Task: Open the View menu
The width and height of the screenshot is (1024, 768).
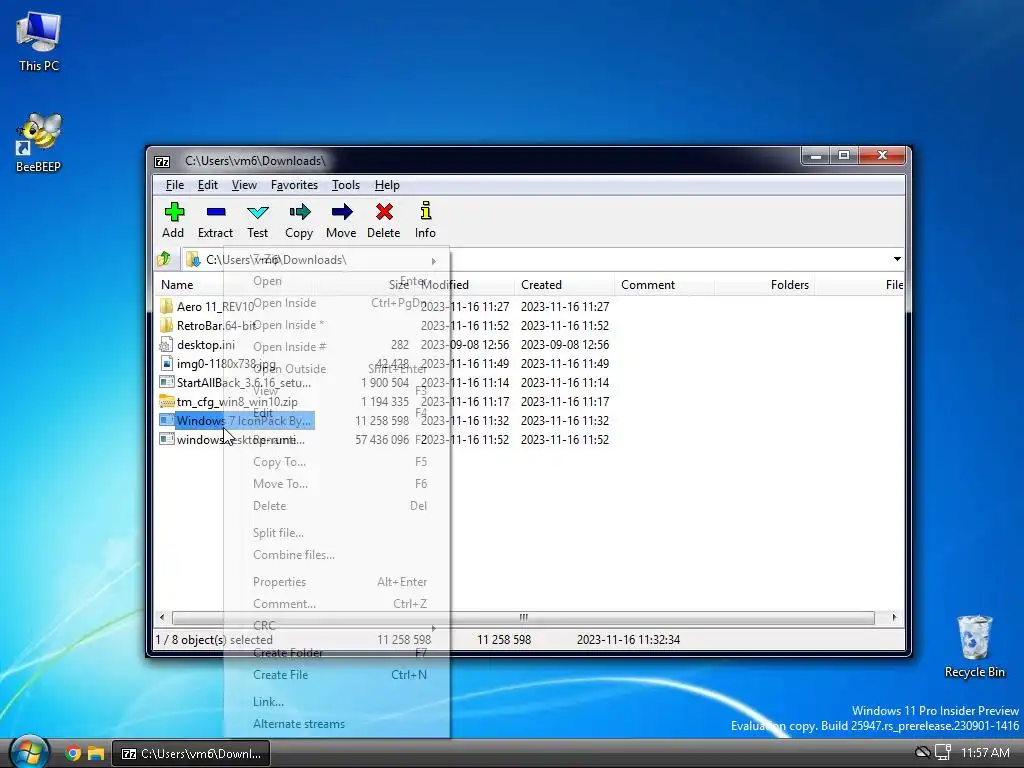Action: (244, 185)
